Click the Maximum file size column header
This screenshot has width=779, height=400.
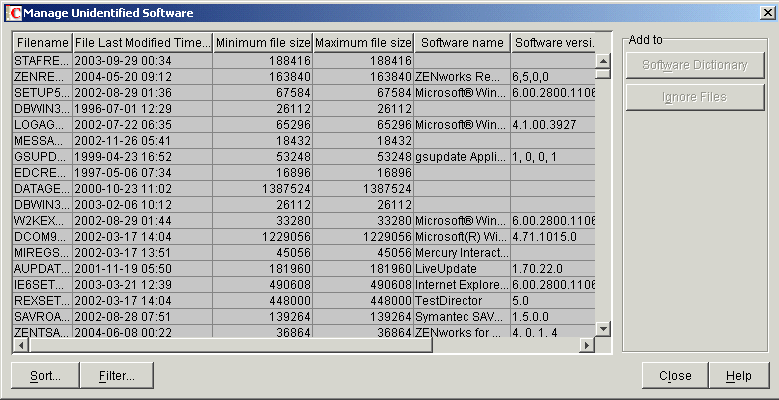click(364, 43)
